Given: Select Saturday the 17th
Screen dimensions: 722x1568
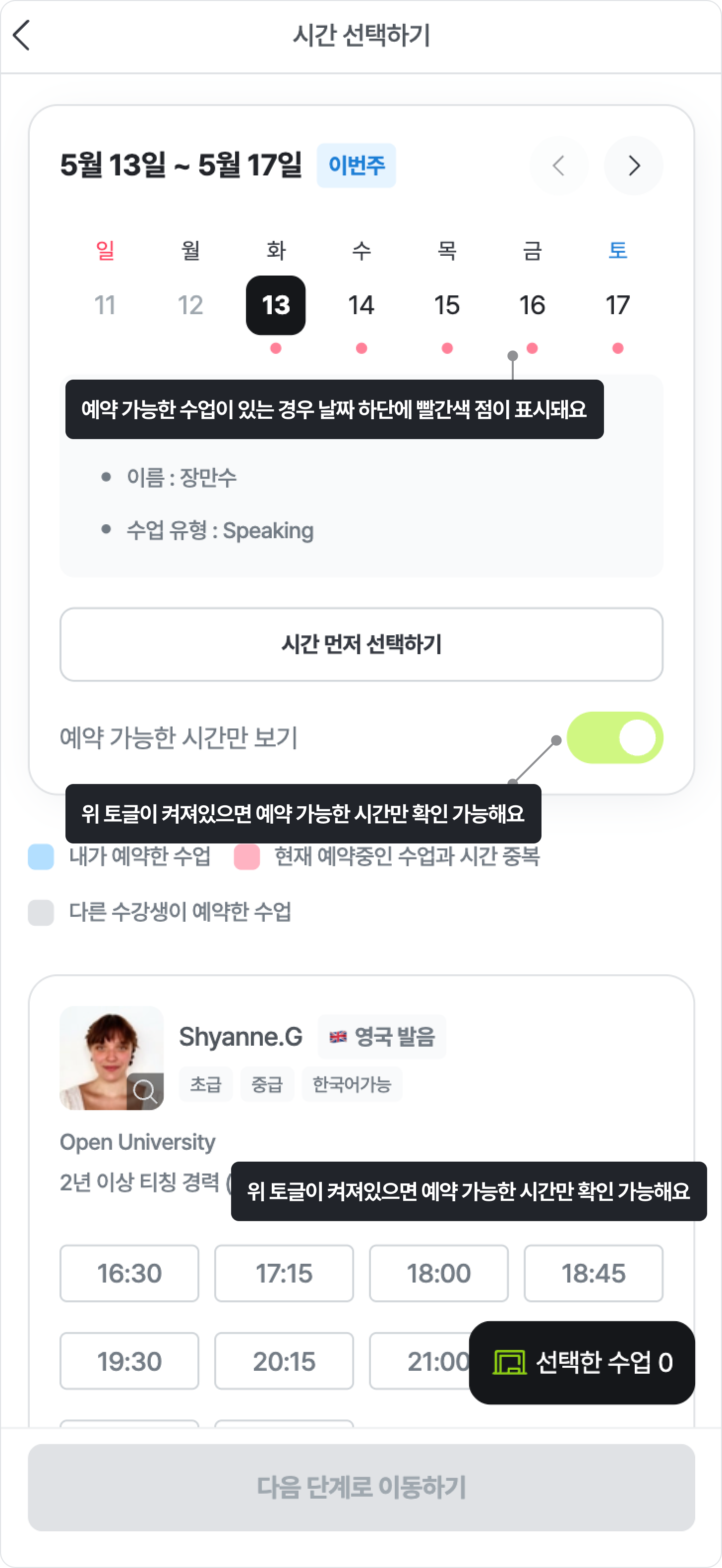Looking at the screenshot, I should click(617, 306).
